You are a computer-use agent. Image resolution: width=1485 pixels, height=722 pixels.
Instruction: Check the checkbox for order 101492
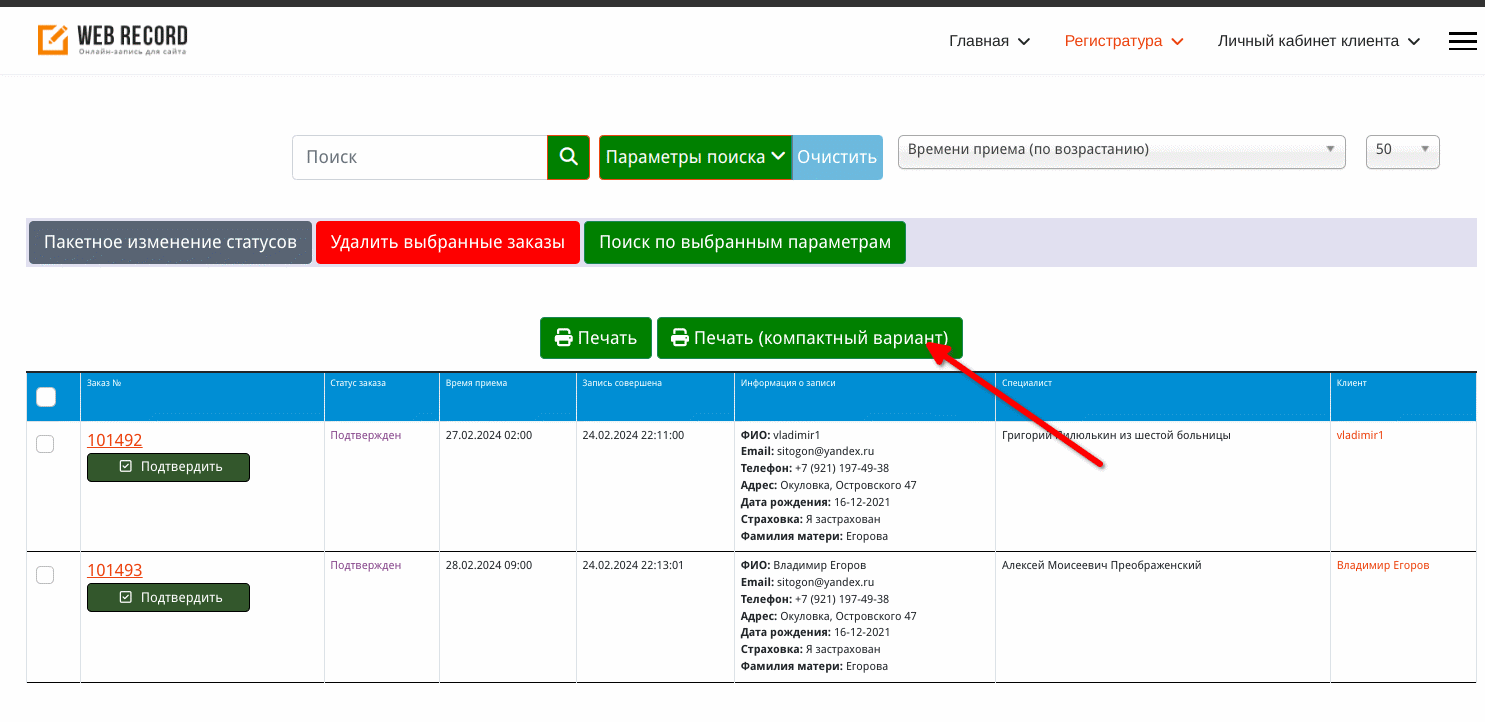tap(45, 444)
